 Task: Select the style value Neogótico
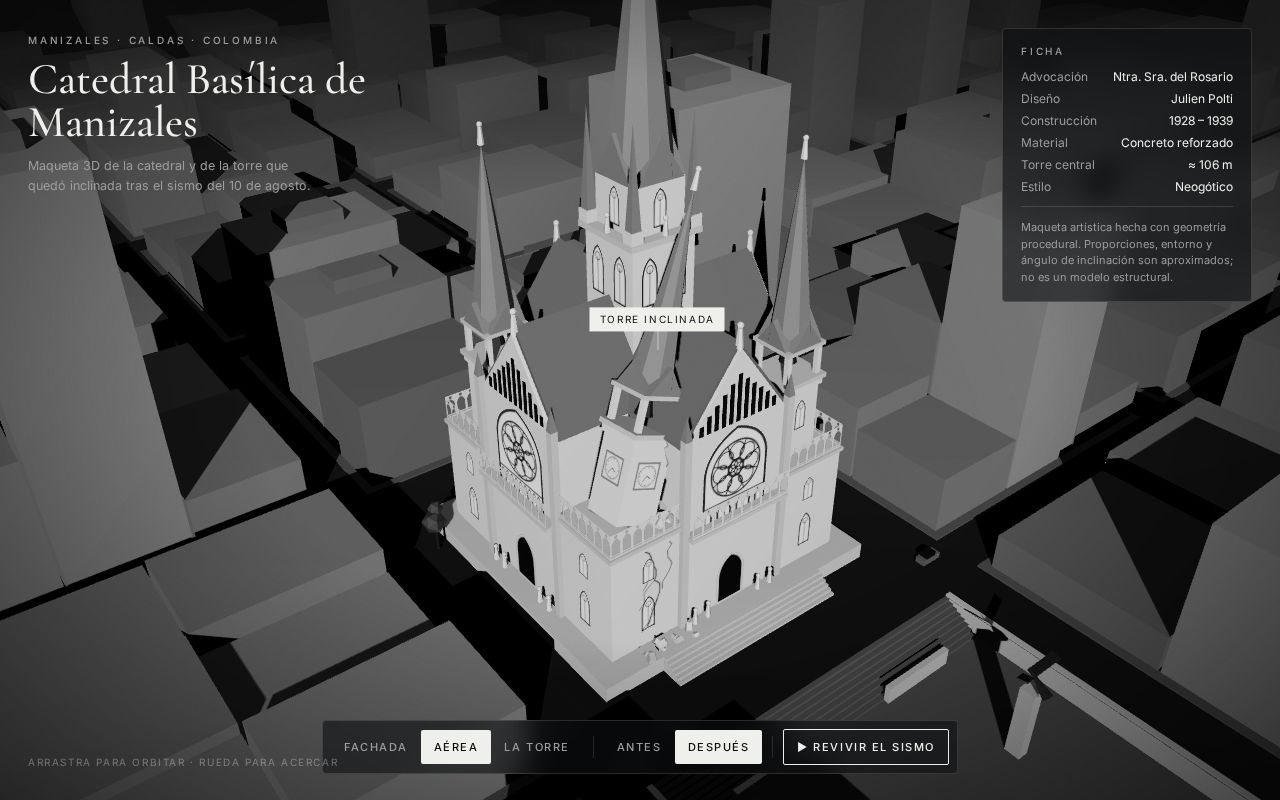pyautogui.click(x=1204, y=187)
